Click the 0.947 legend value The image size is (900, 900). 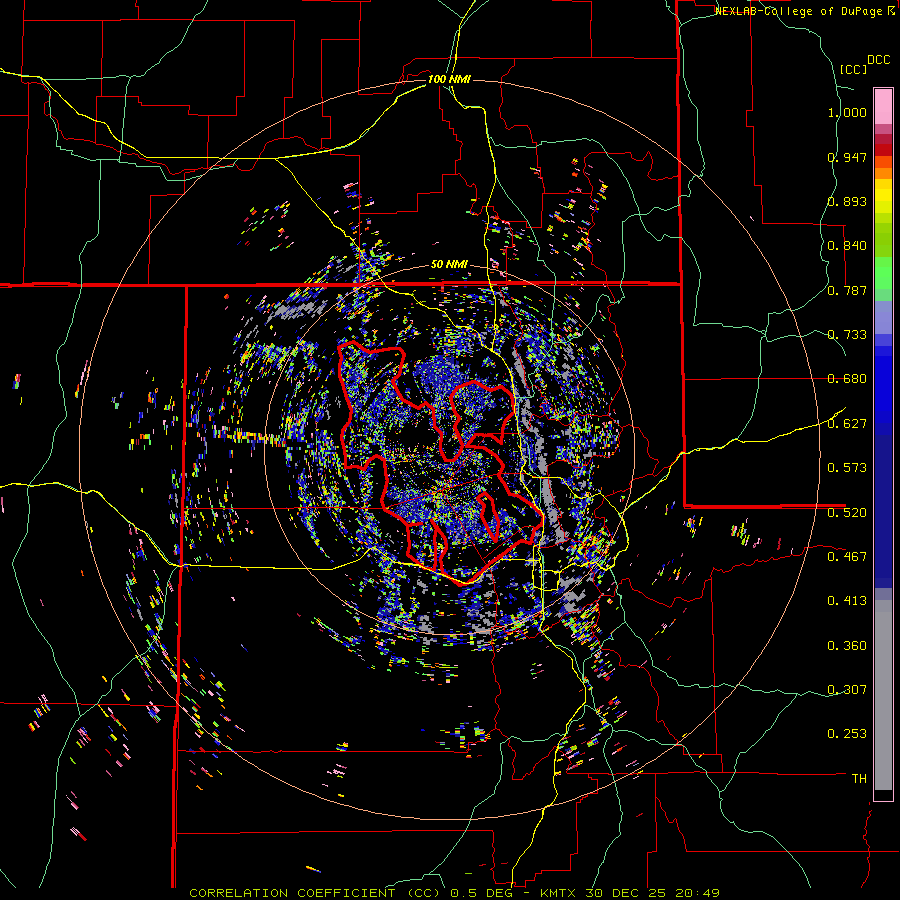[847, 157]
